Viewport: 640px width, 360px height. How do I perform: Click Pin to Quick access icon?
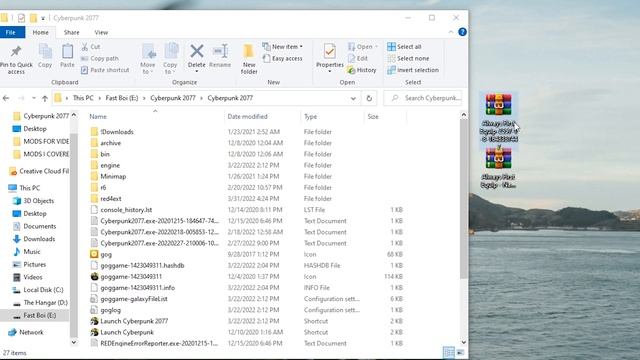pyautogui.click(x=16, y=51)
